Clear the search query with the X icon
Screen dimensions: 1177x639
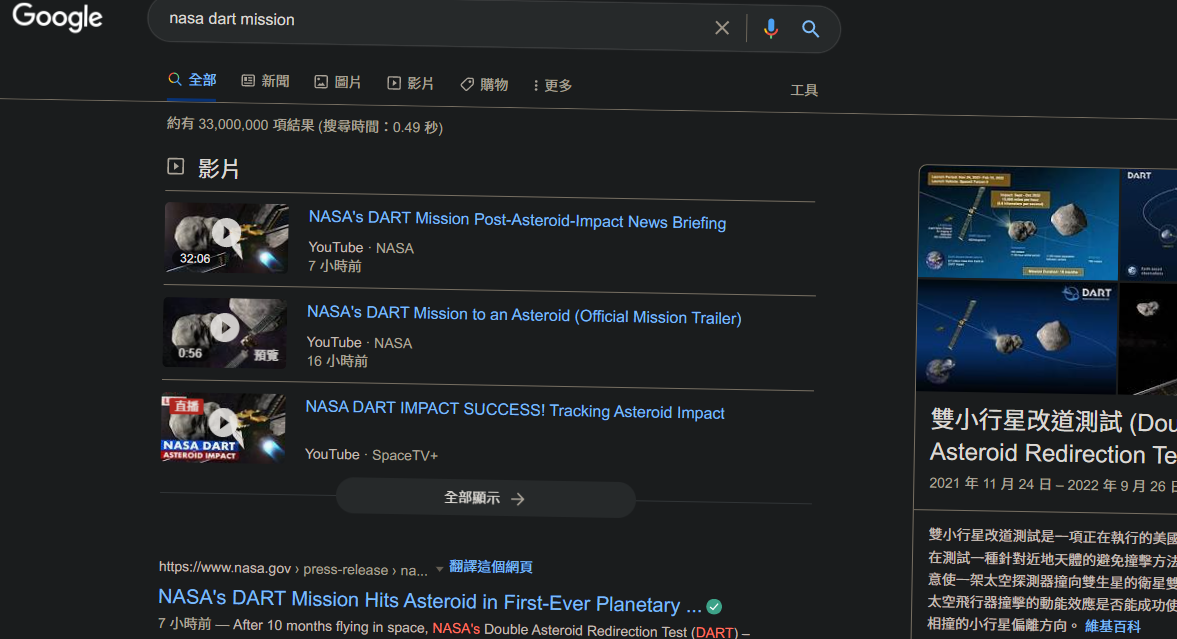click(722, 28)
